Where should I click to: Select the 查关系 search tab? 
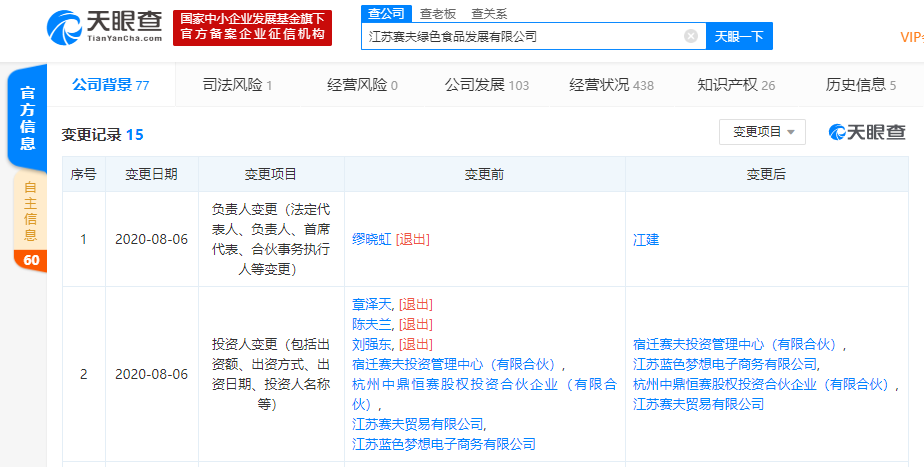click(x=489, y=13)
